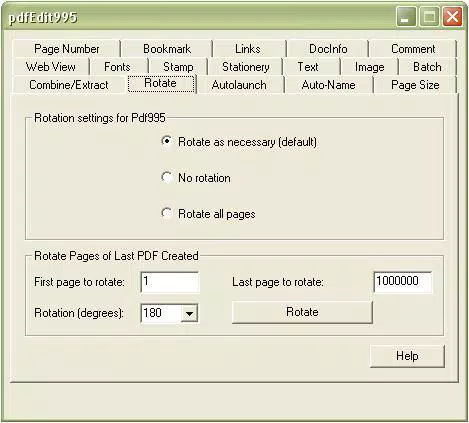Select the DocInfo tab

(x=328, y=49)
